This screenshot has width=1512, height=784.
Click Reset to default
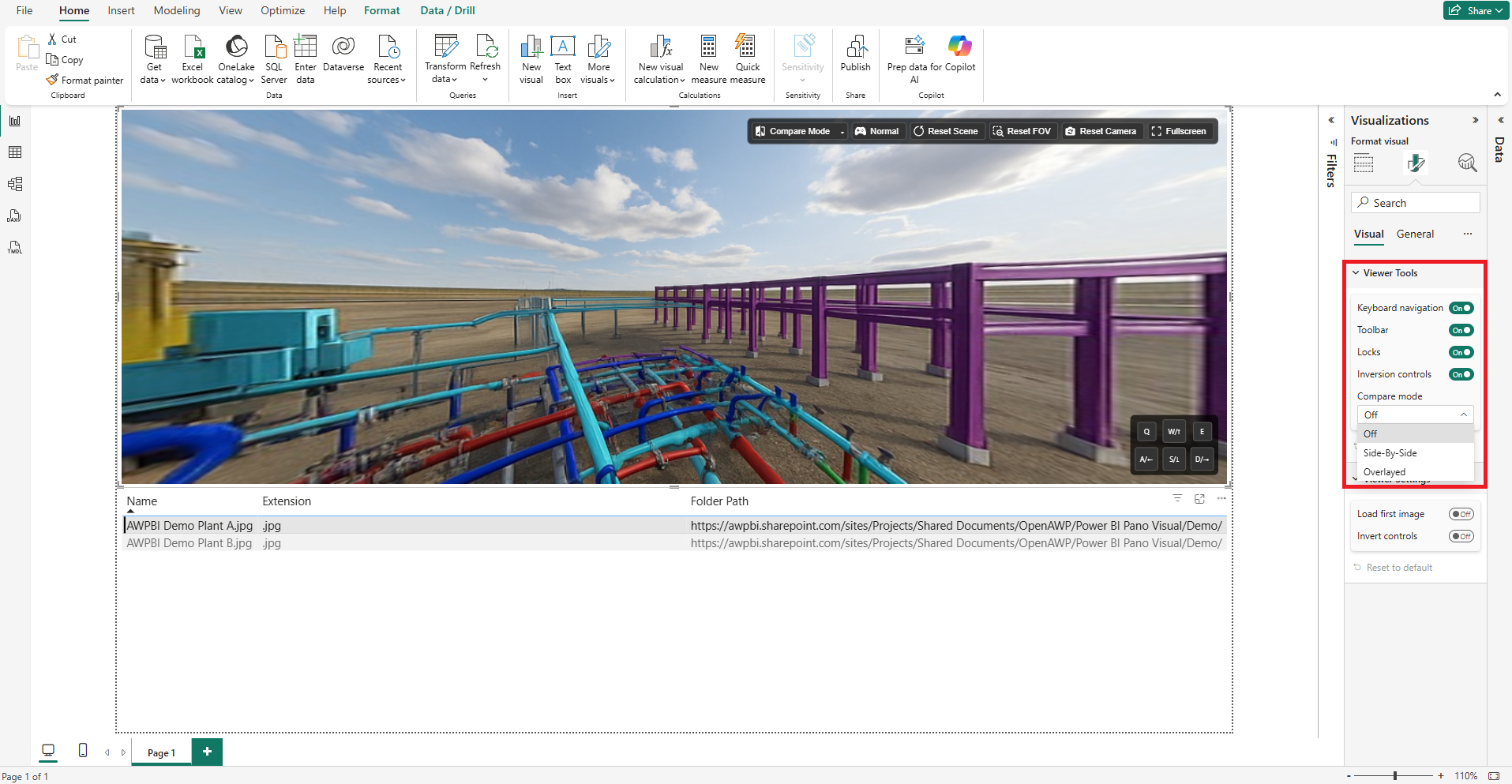1393,568
